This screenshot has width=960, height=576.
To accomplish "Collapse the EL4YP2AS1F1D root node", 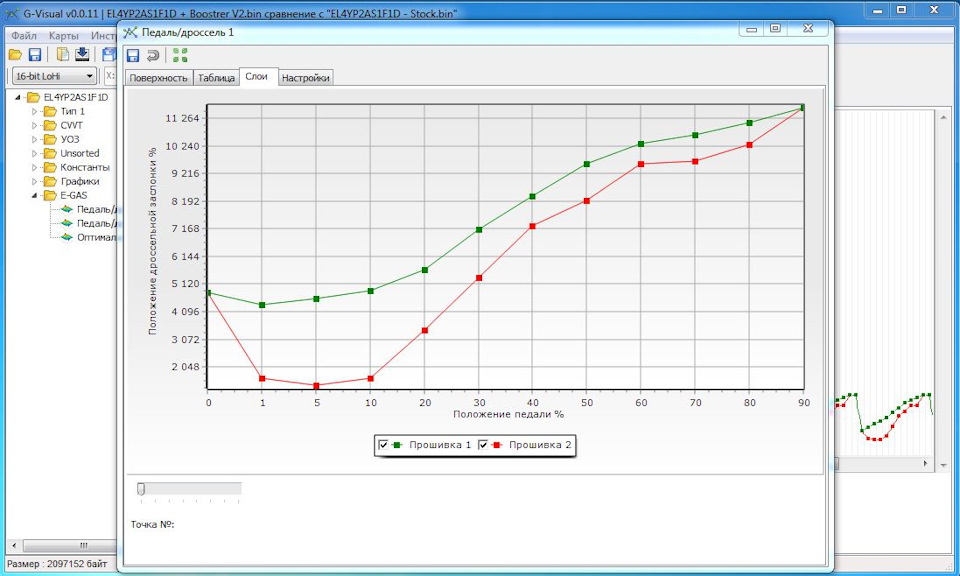I will click(x=18, y=97).
